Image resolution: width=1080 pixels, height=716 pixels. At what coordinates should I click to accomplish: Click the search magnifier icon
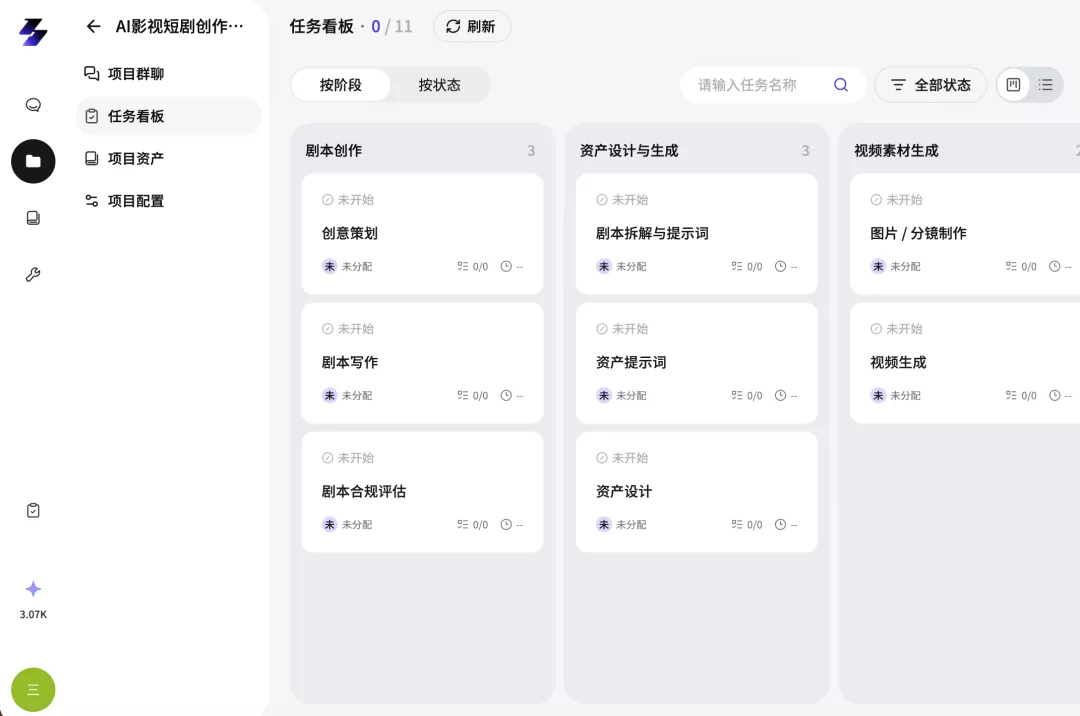click(840, 85)
